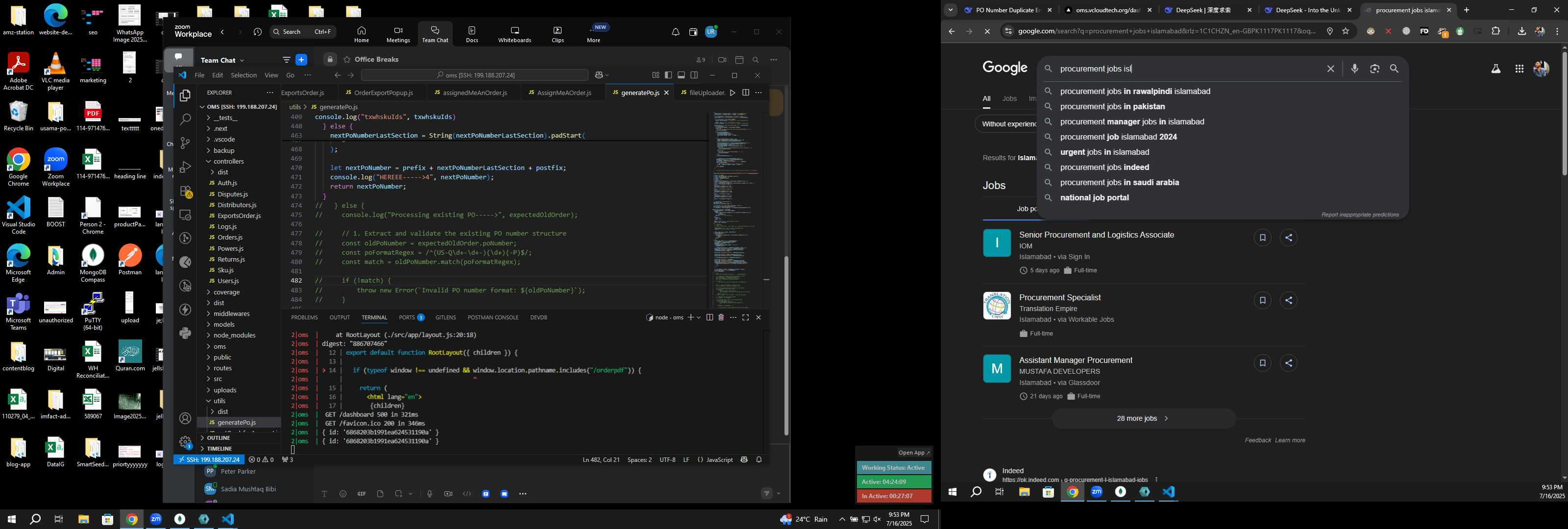Open VS Code notifications bell in status bar

[759, 459]
